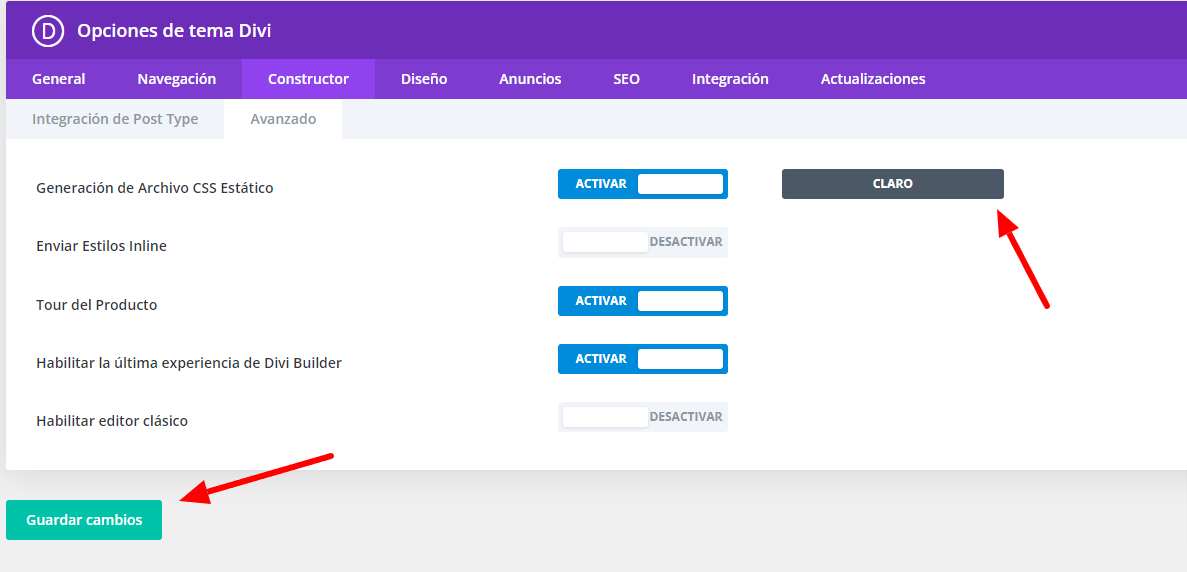Click the Generación de Archivo CSS Estático label

(x=154, y=188)
